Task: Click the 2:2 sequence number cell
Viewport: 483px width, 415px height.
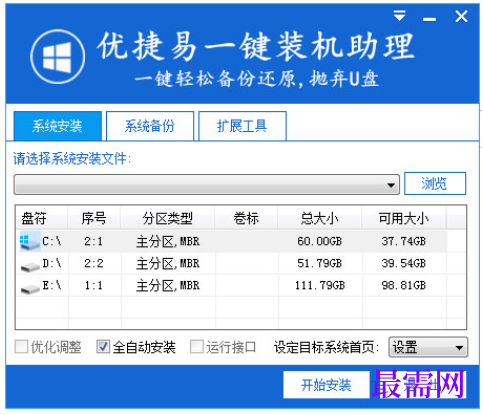Action: (x=93, y=263)
